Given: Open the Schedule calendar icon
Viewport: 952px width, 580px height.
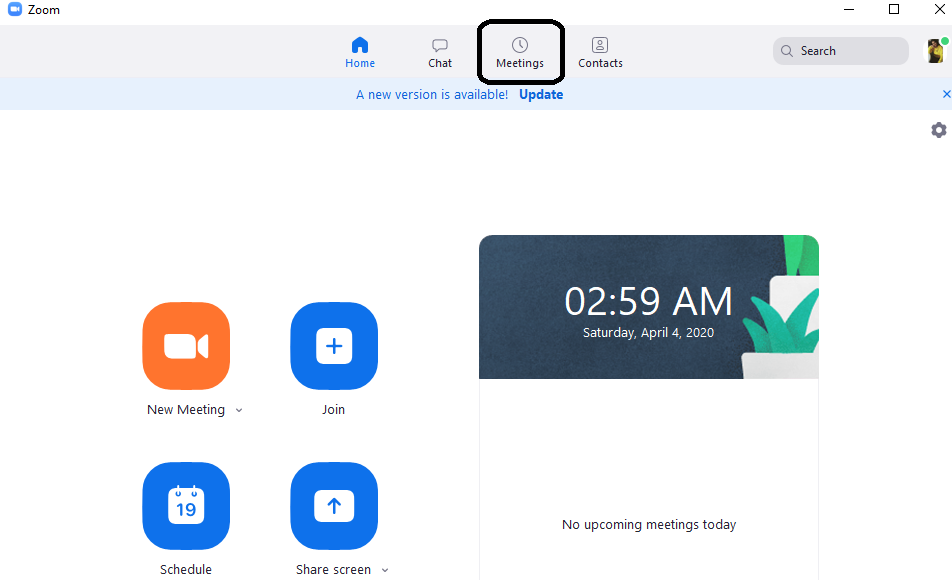Looking at the screenshot, I should click(186, 506).
